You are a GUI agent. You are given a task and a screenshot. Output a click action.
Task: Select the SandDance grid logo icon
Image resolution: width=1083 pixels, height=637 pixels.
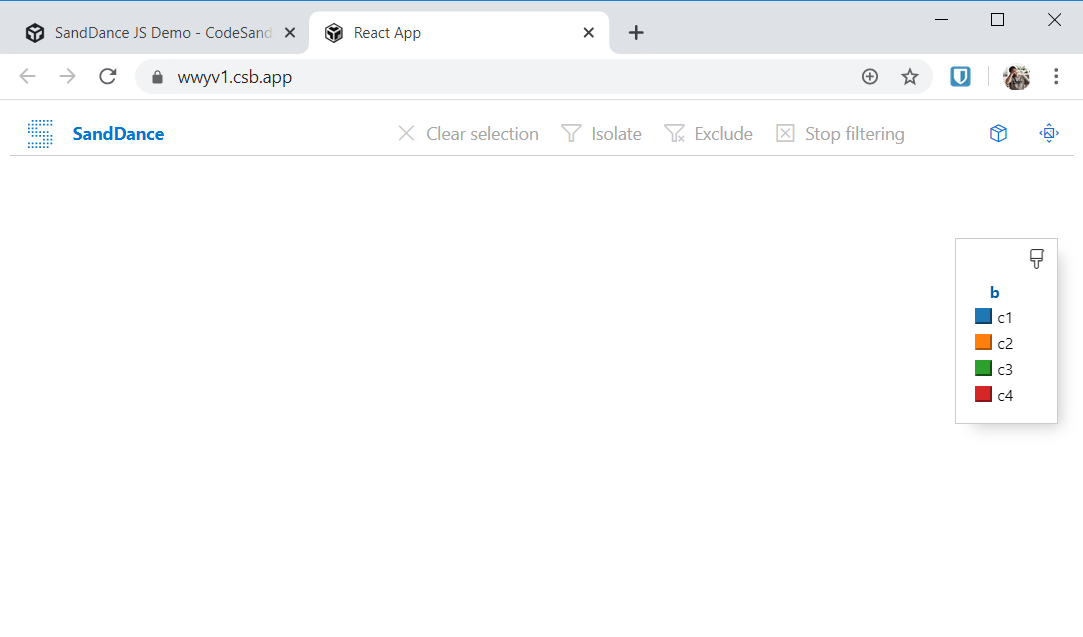(x=39, y=133)
